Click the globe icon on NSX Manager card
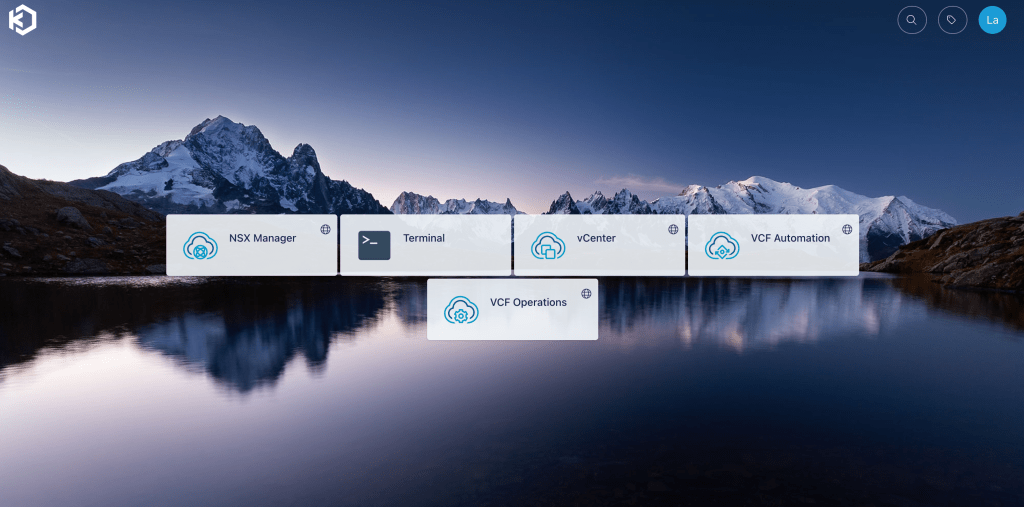Viewport: 1024px width, 507px height. click(x=325, y=229)
